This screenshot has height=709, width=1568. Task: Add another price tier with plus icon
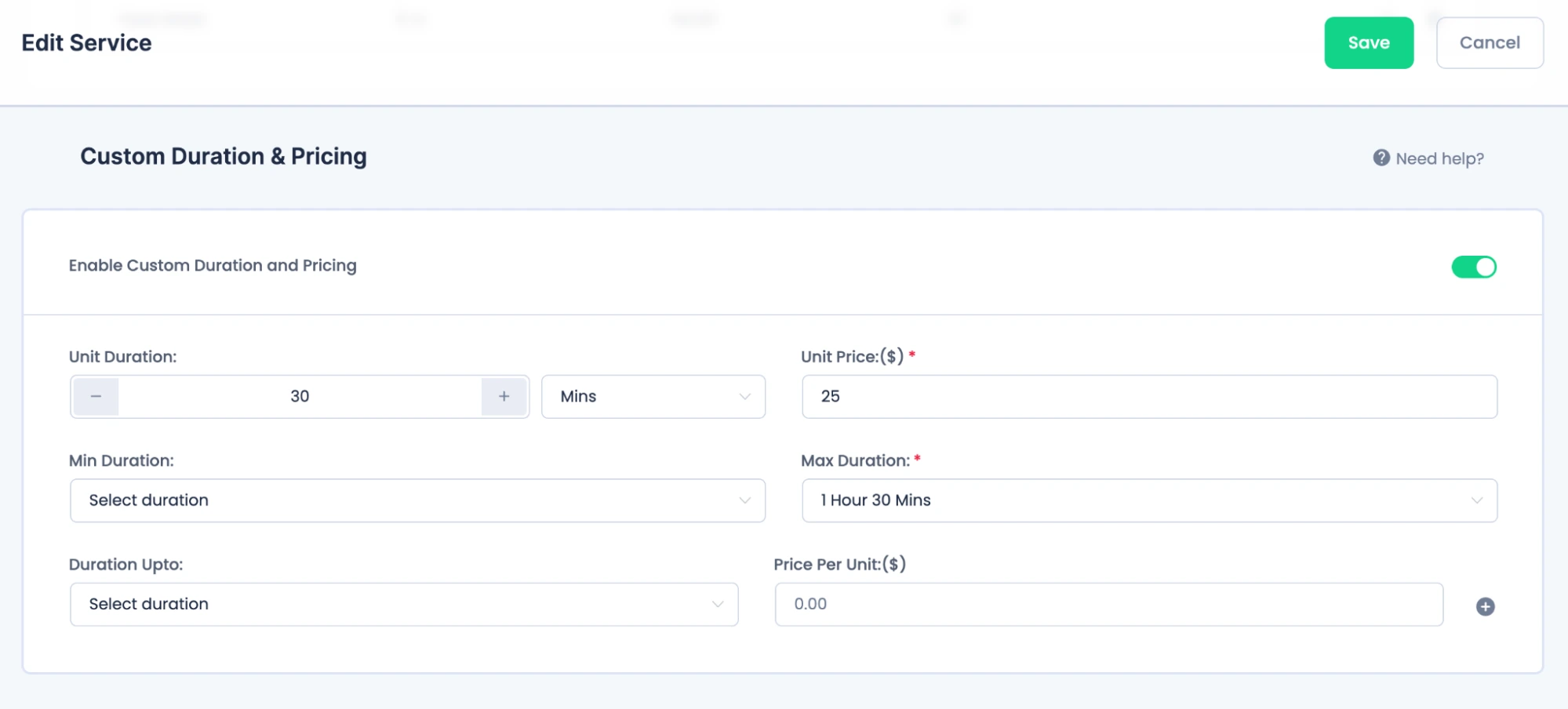click(x=1485, y=606)
